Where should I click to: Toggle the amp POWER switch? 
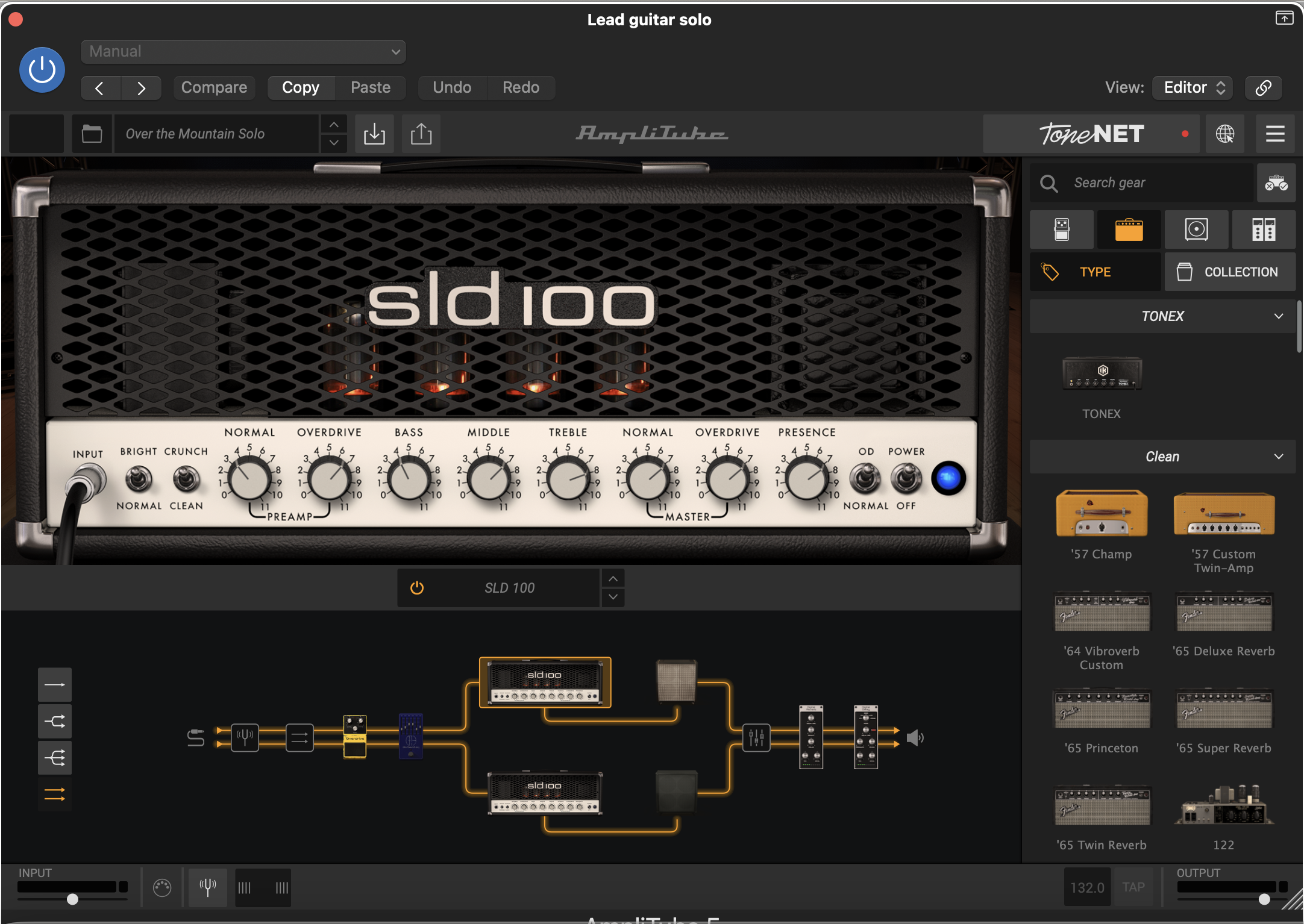point(906,478)
